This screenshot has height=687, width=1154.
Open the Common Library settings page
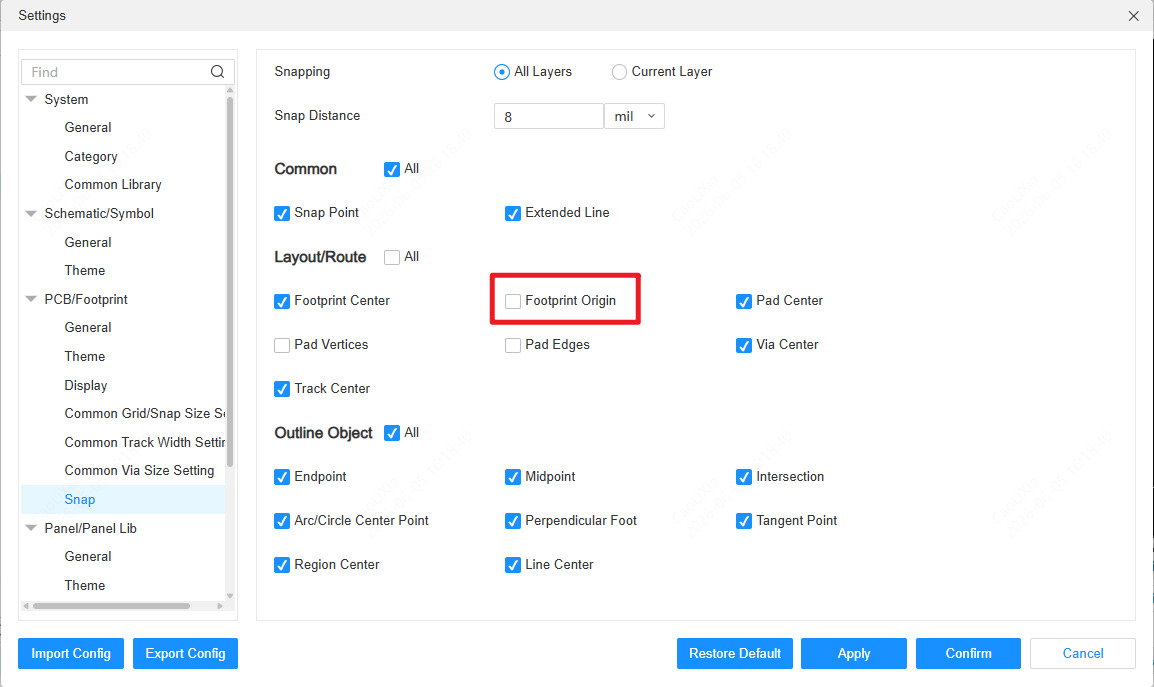[x=113, y=184]
